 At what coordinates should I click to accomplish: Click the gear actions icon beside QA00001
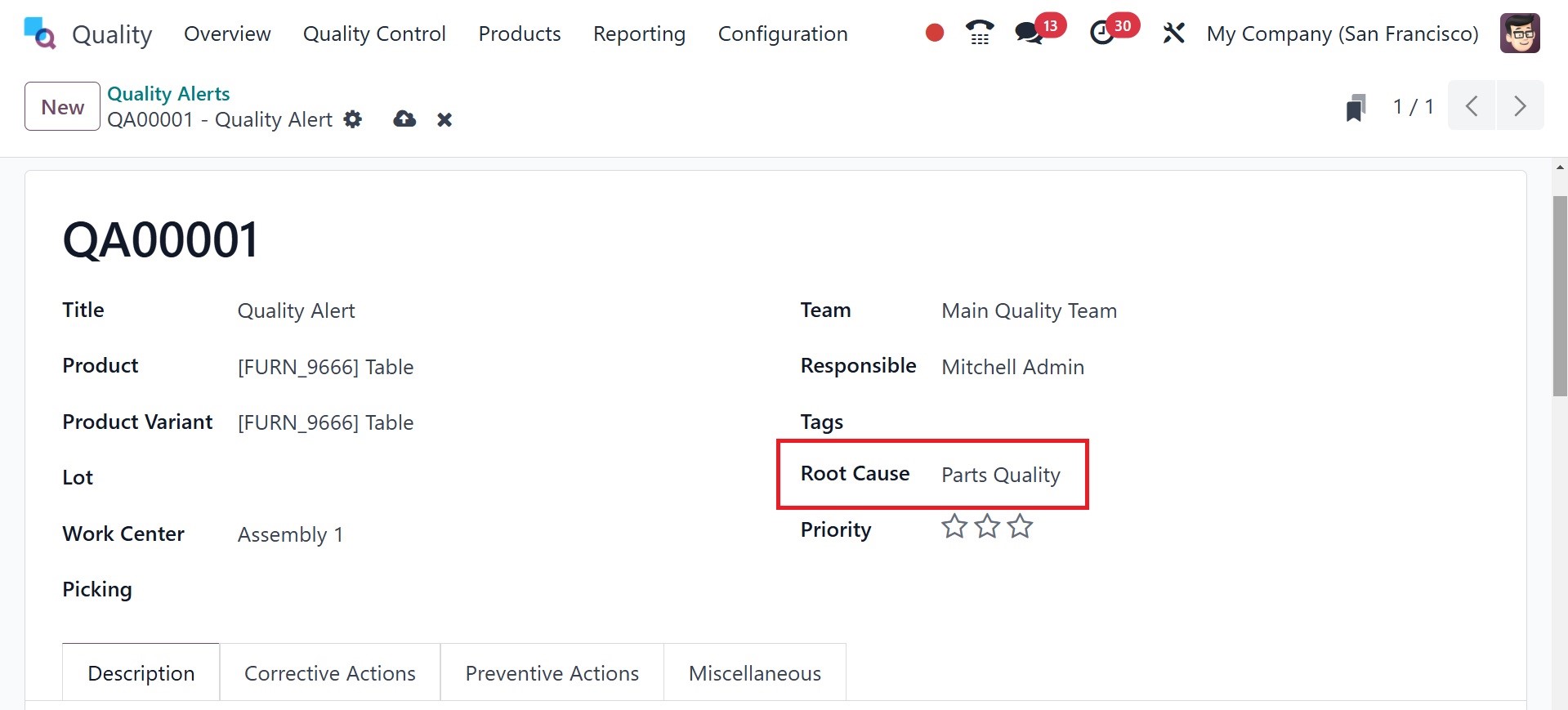pos(353,119)
